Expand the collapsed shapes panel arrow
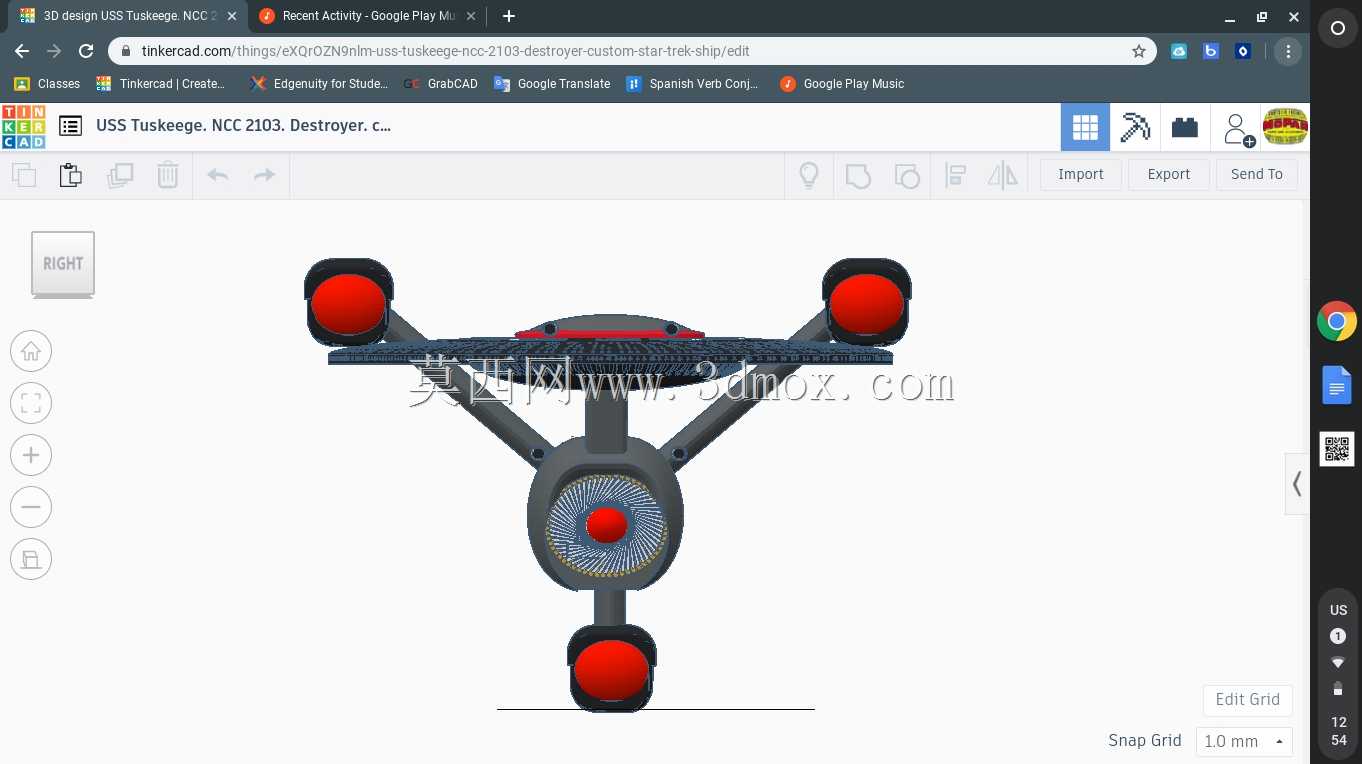Image resolution: width=1362 pixels, height=764 pixels. pyautogui.click(x=1297, y=484)
